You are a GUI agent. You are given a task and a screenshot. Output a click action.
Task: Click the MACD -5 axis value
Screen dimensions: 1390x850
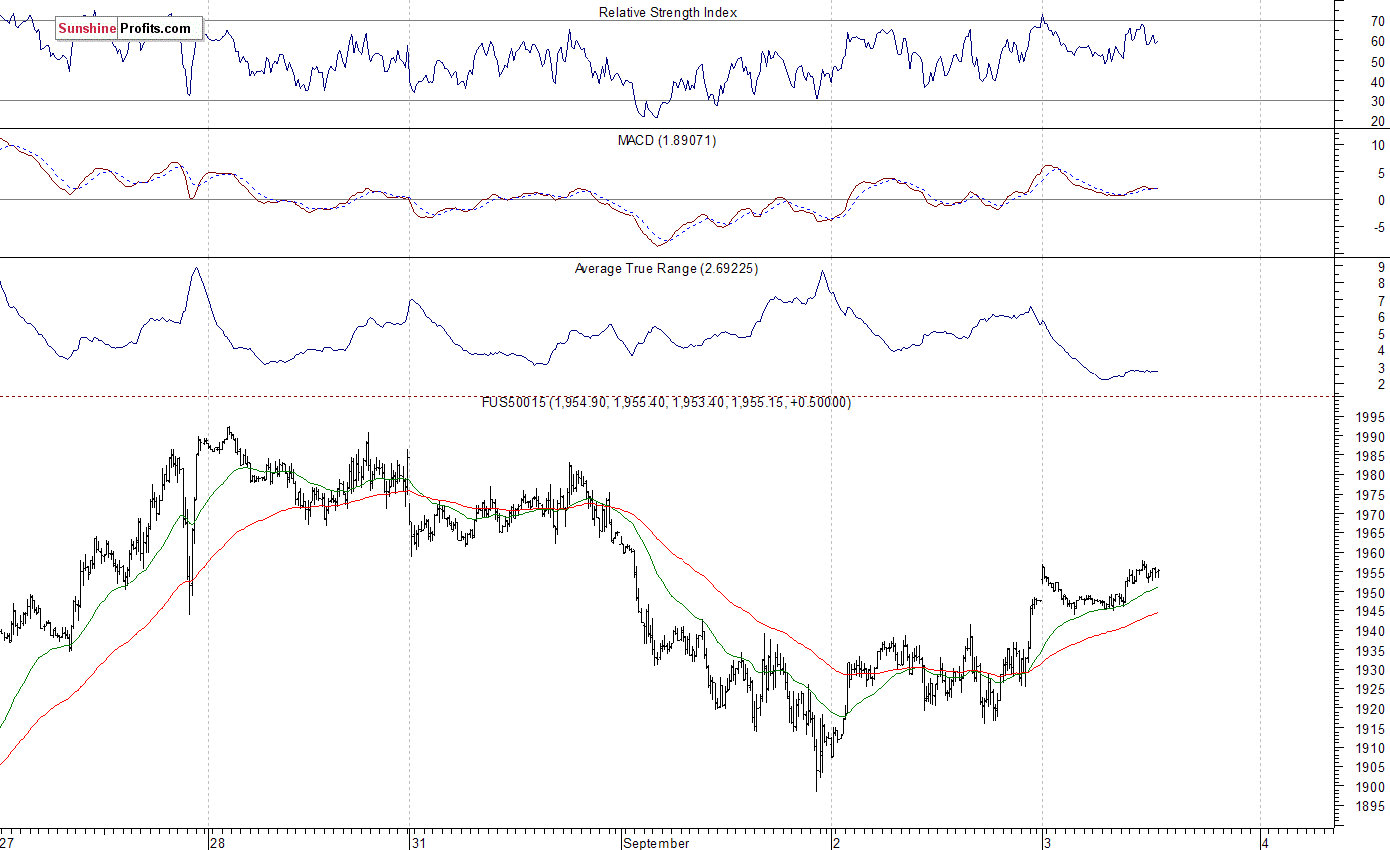click(1378, 228)
